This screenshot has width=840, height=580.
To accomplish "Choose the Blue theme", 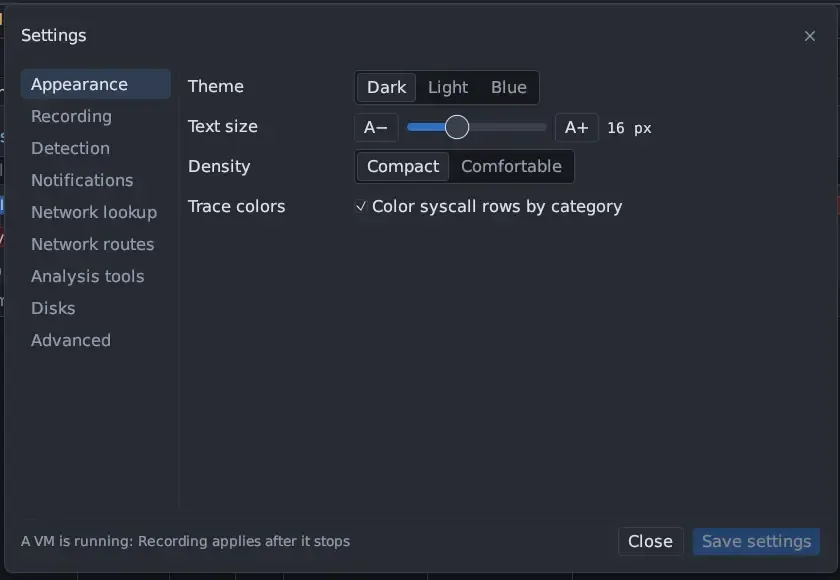I will [x=508, y=87].
